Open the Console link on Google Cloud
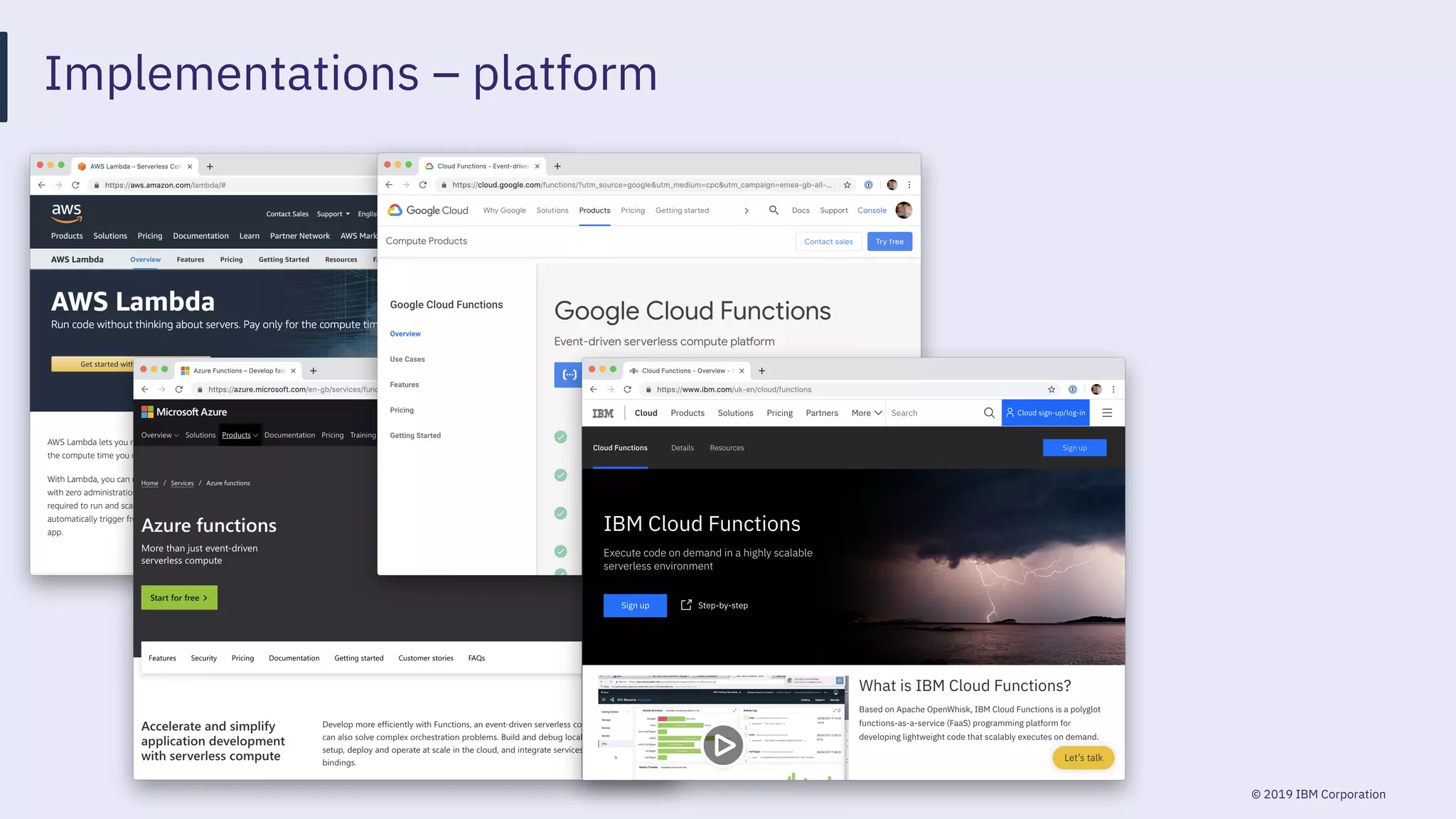 click(x=872, y=210)
